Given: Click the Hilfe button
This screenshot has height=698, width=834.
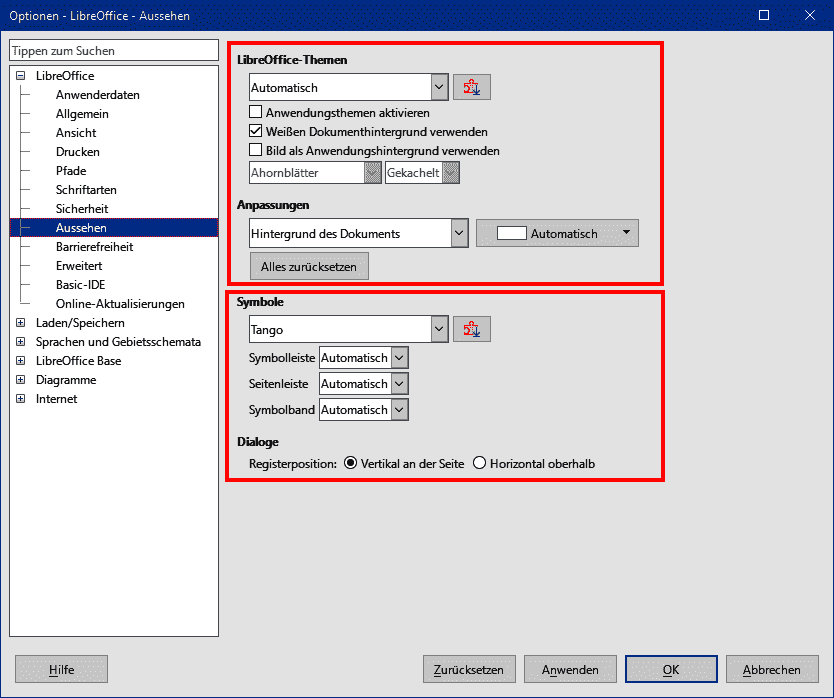Looking at the screenshot, I should 61,669.
